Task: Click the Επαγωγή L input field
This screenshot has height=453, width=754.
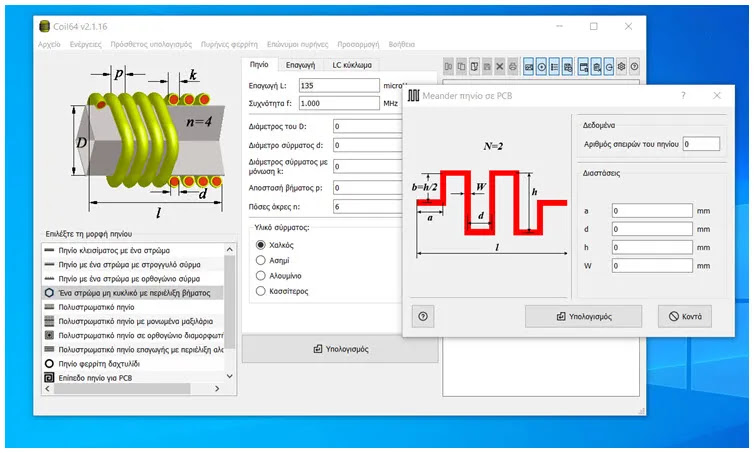Action: (x=339, y=86)
